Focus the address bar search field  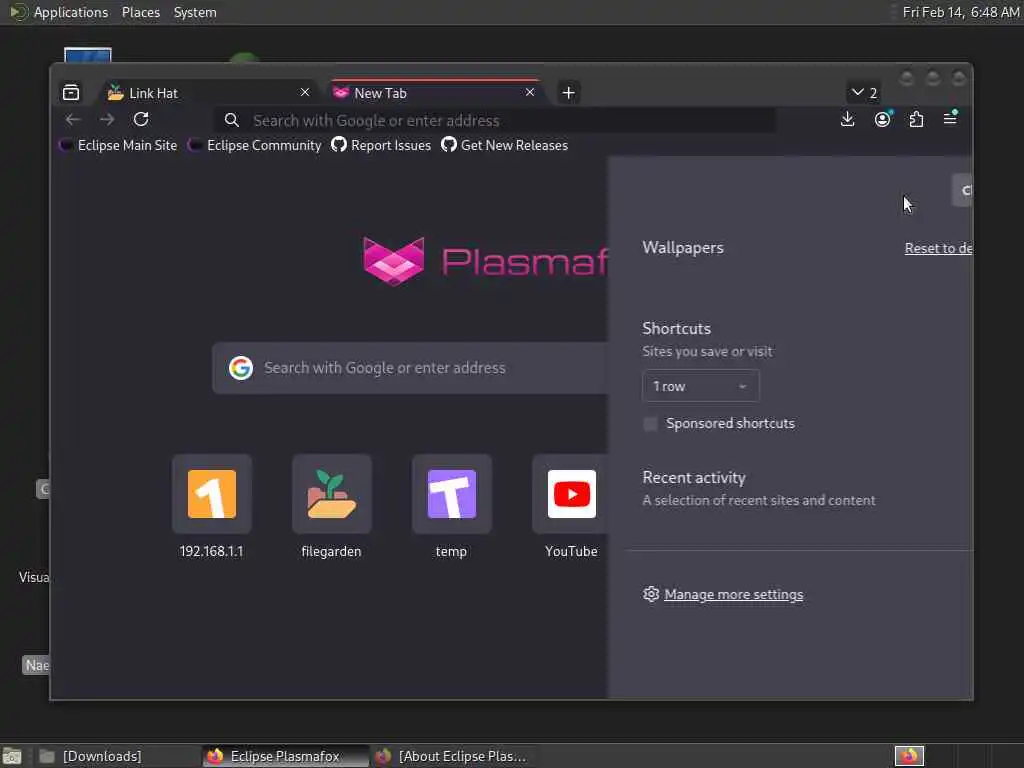[496, 120]
